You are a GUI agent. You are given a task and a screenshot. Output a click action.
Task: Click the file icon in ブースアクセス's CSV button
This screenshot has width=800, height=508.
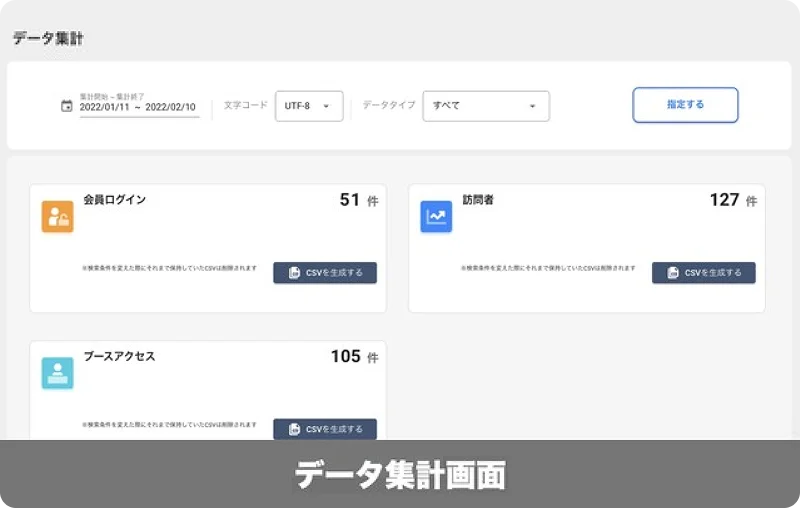[294, 429]
